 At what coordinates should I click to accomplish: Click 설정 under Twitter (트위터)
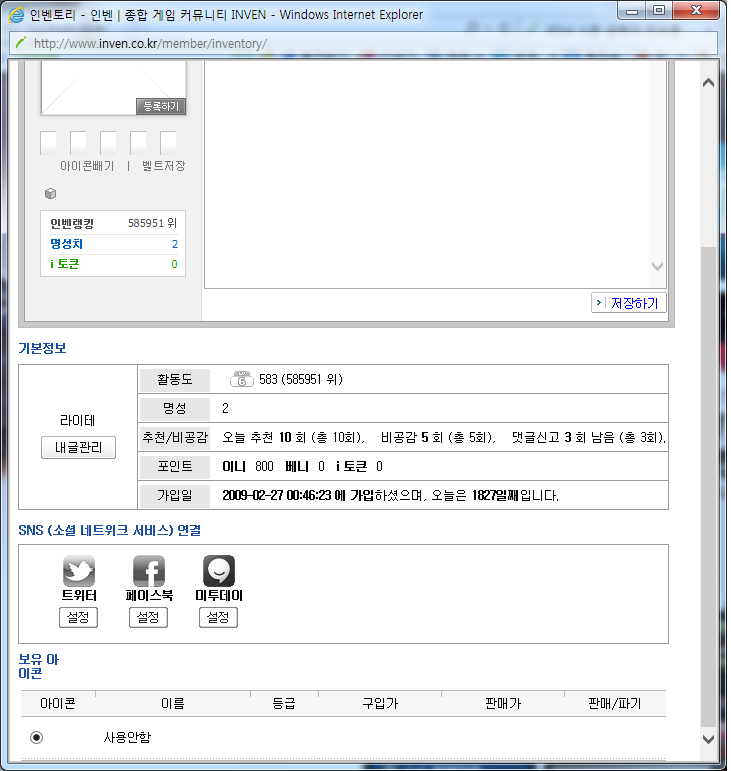pos(79,617)
